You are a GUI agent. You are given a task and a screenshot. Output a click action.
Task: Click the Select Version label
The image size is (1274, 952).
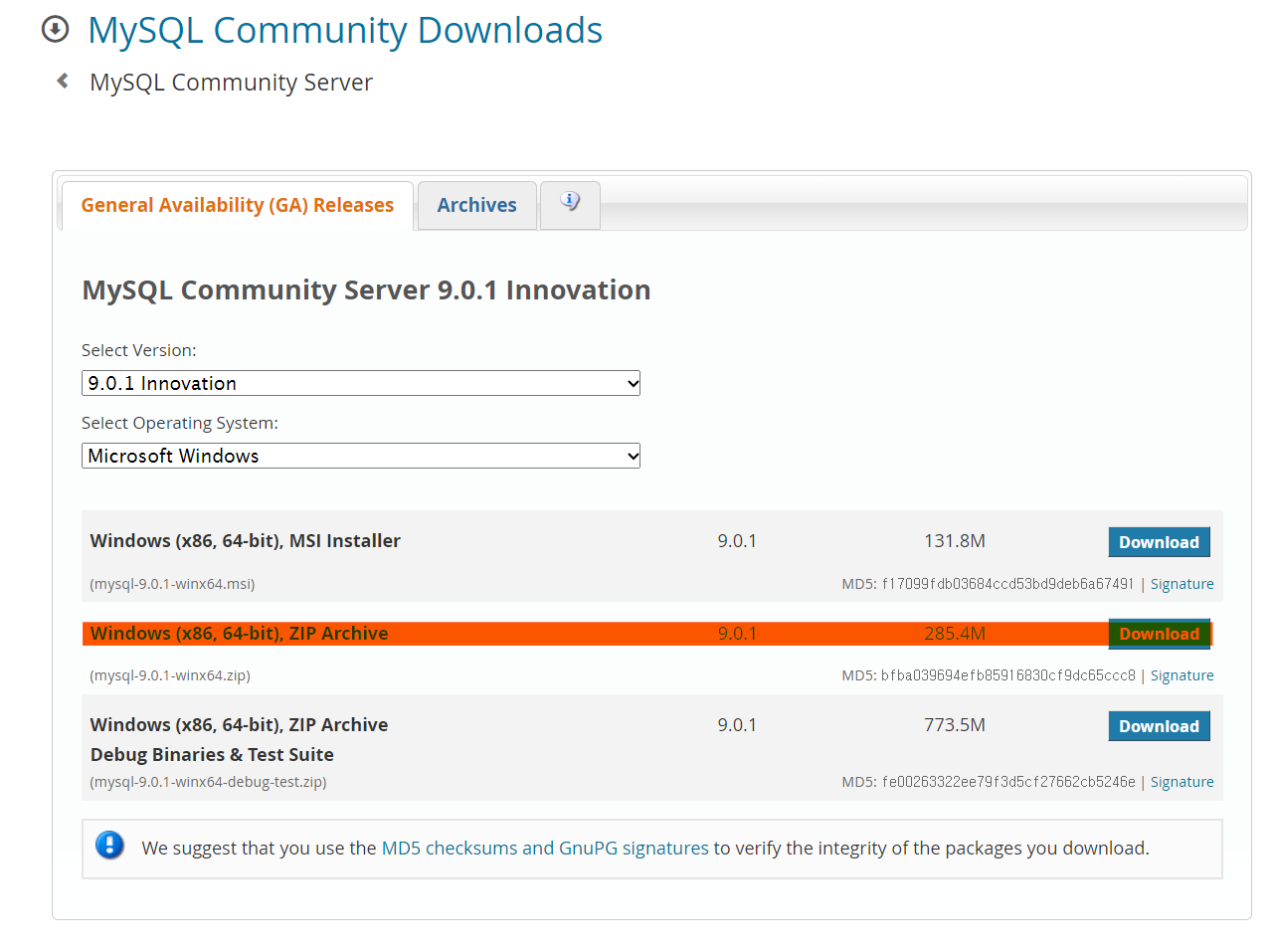coord(139,350)
